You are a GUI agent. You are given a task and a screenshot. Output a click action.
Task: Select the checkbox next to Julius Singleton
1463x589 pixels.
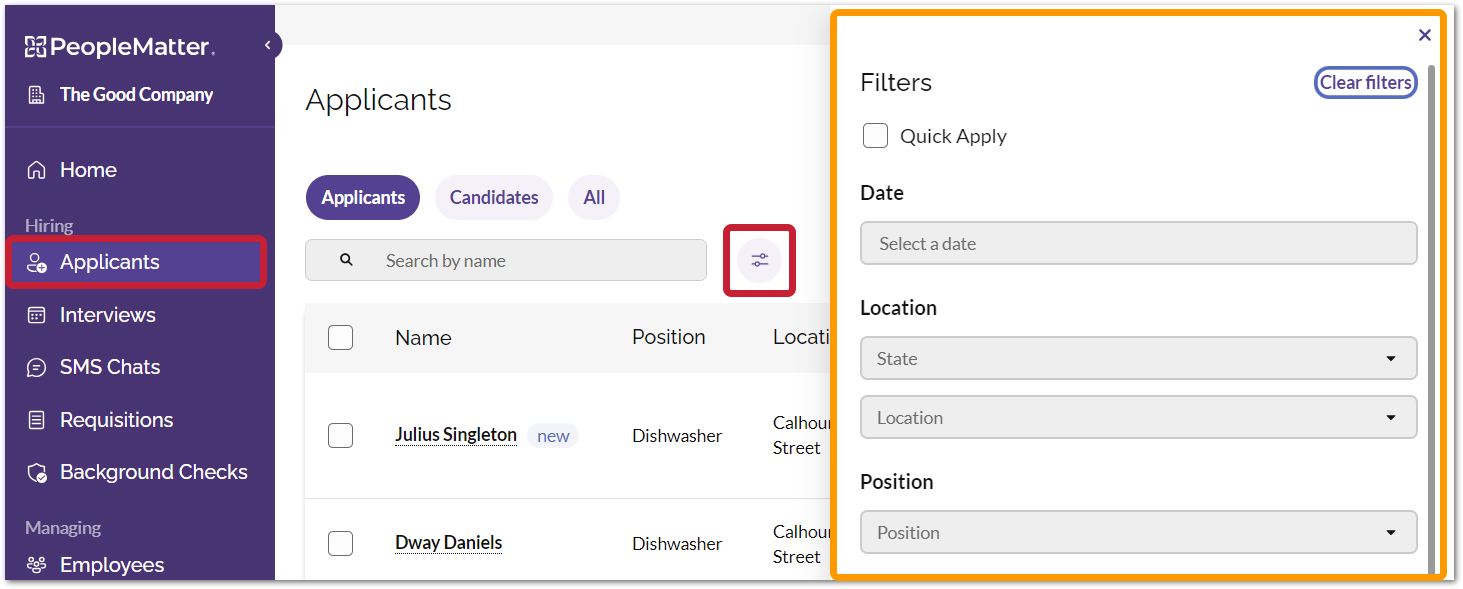click(340, 435)
